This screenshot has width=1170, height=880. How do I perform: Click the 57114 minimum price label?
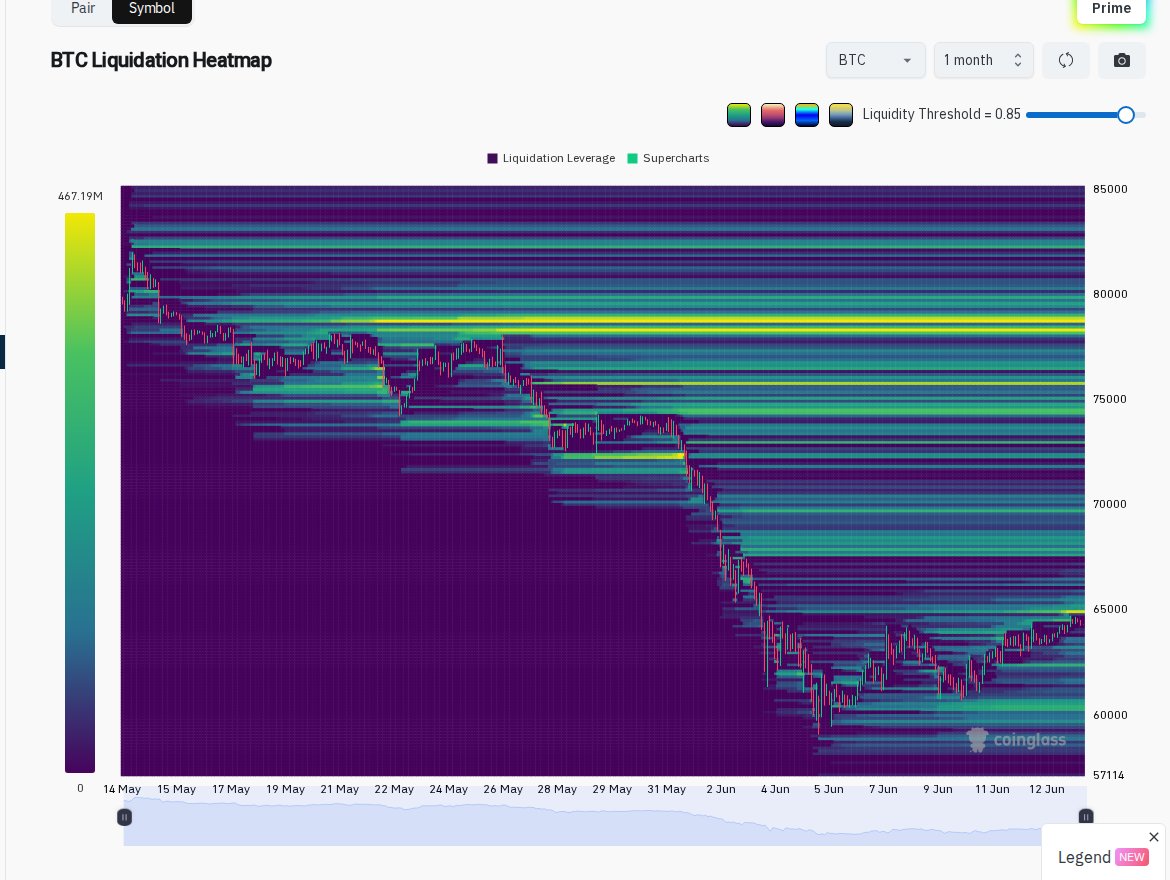click(x=1109, y=776)
